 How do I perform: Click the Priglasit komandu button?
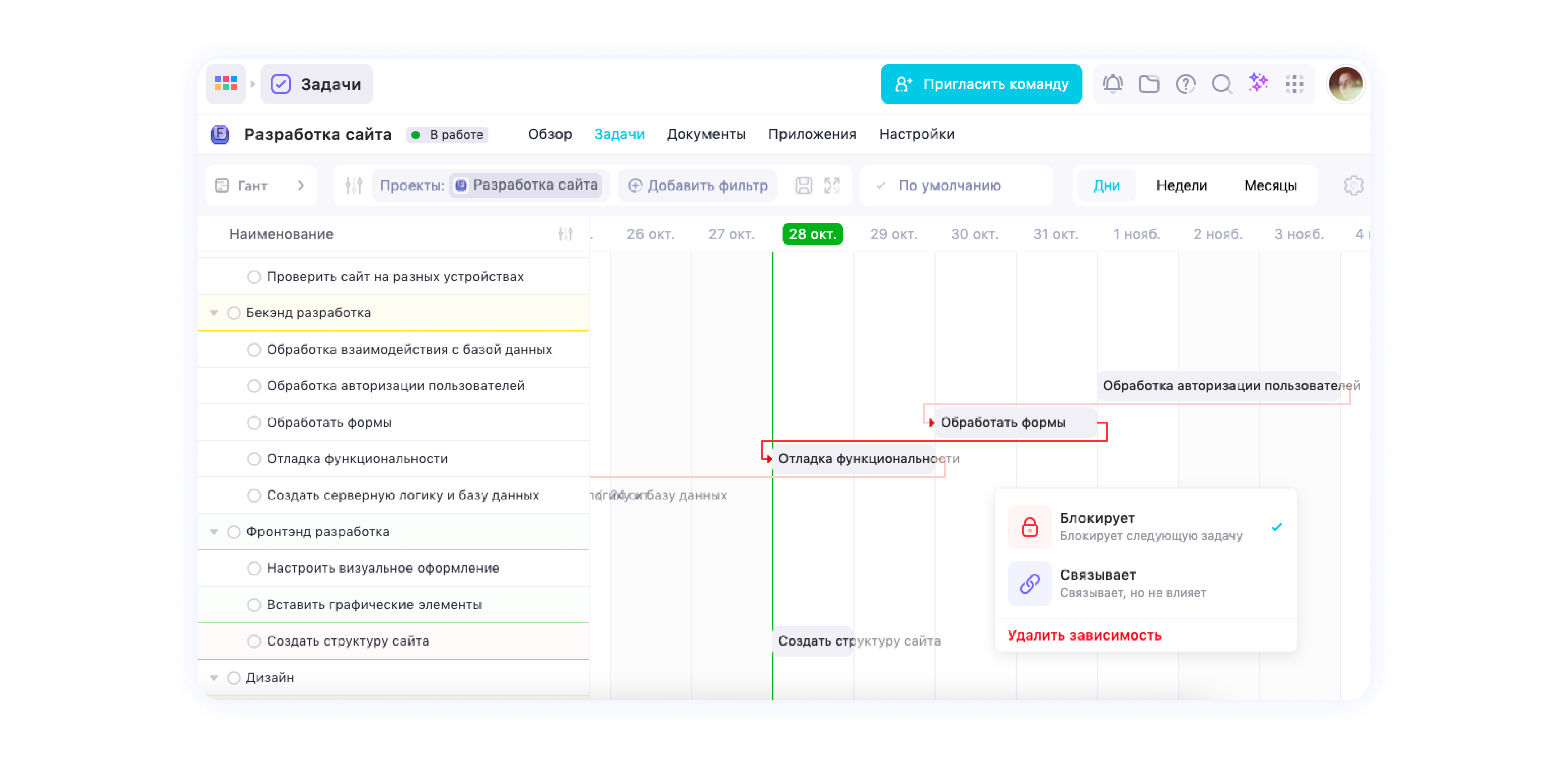pos(981,84)
